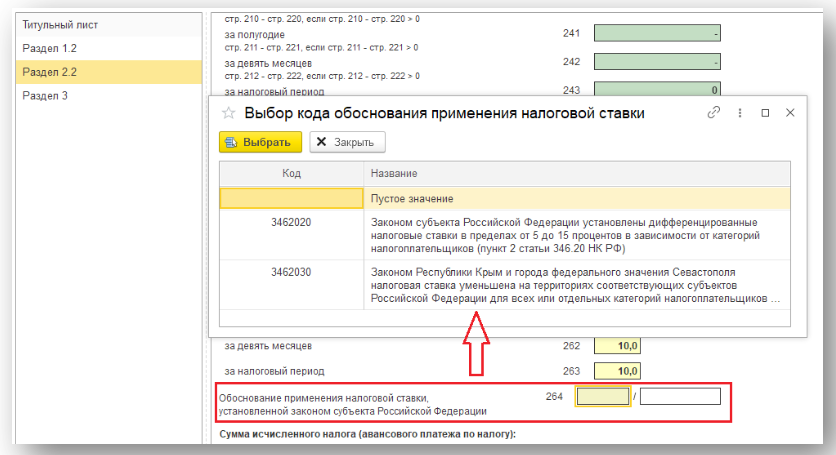The image size is (836, 455).
Task: Copy link using the chain icon
Action: coord(714,114)
